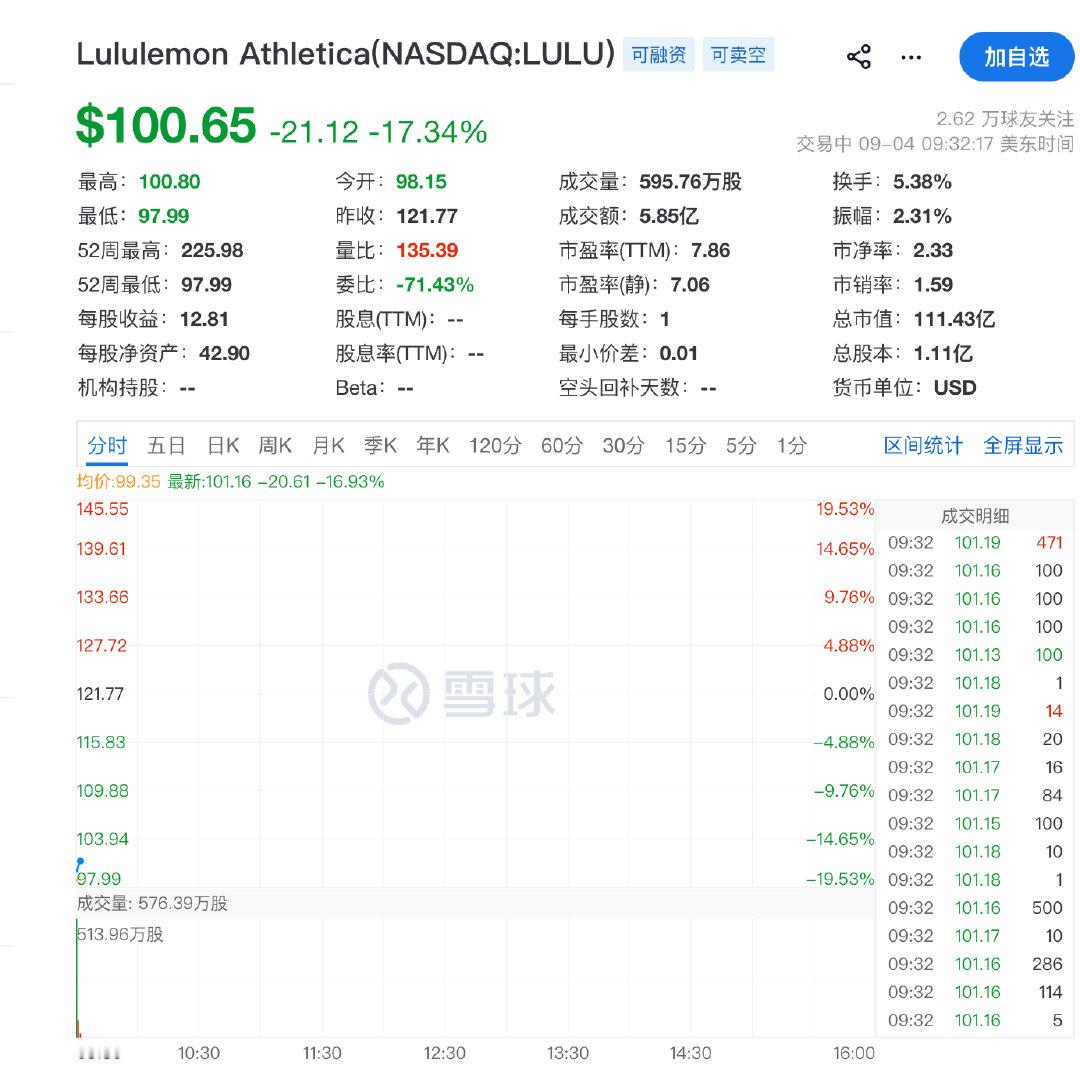Open the 周K chart tab
The width and height of the screenshot is (1080, 1082).
pos(275,445)
